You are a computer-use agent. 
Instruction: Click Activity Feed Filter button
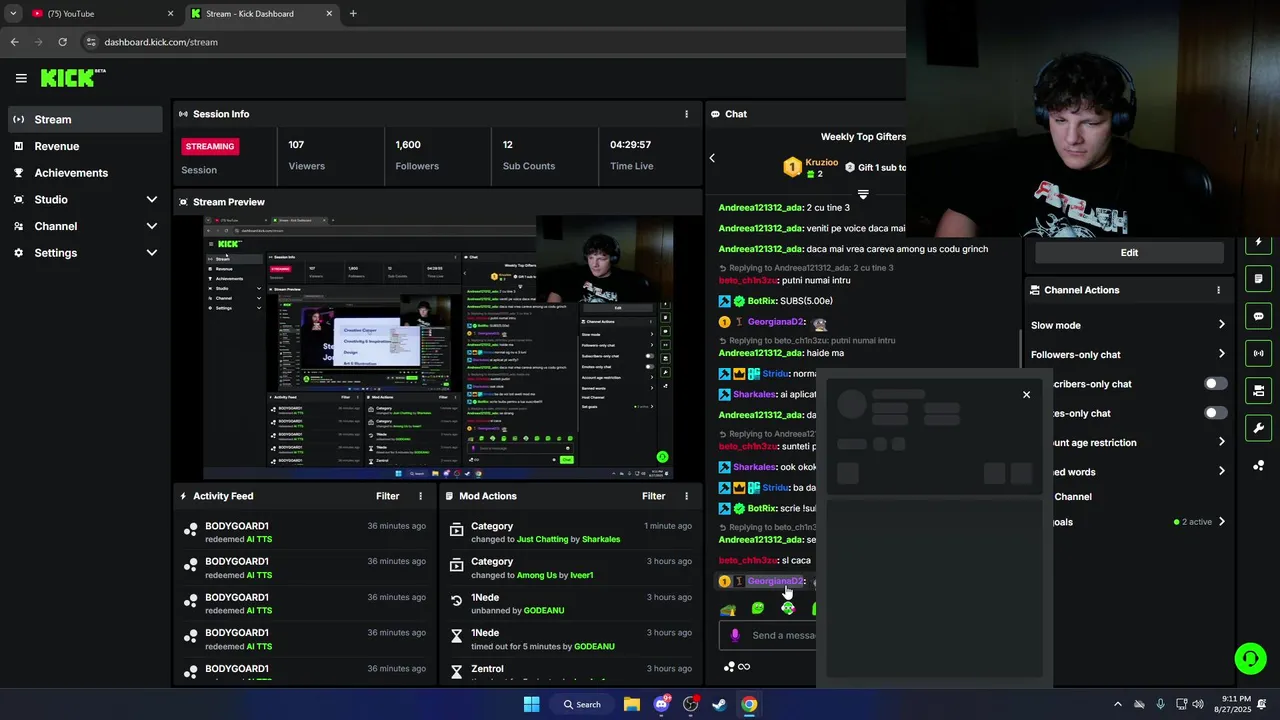[387, 496]
